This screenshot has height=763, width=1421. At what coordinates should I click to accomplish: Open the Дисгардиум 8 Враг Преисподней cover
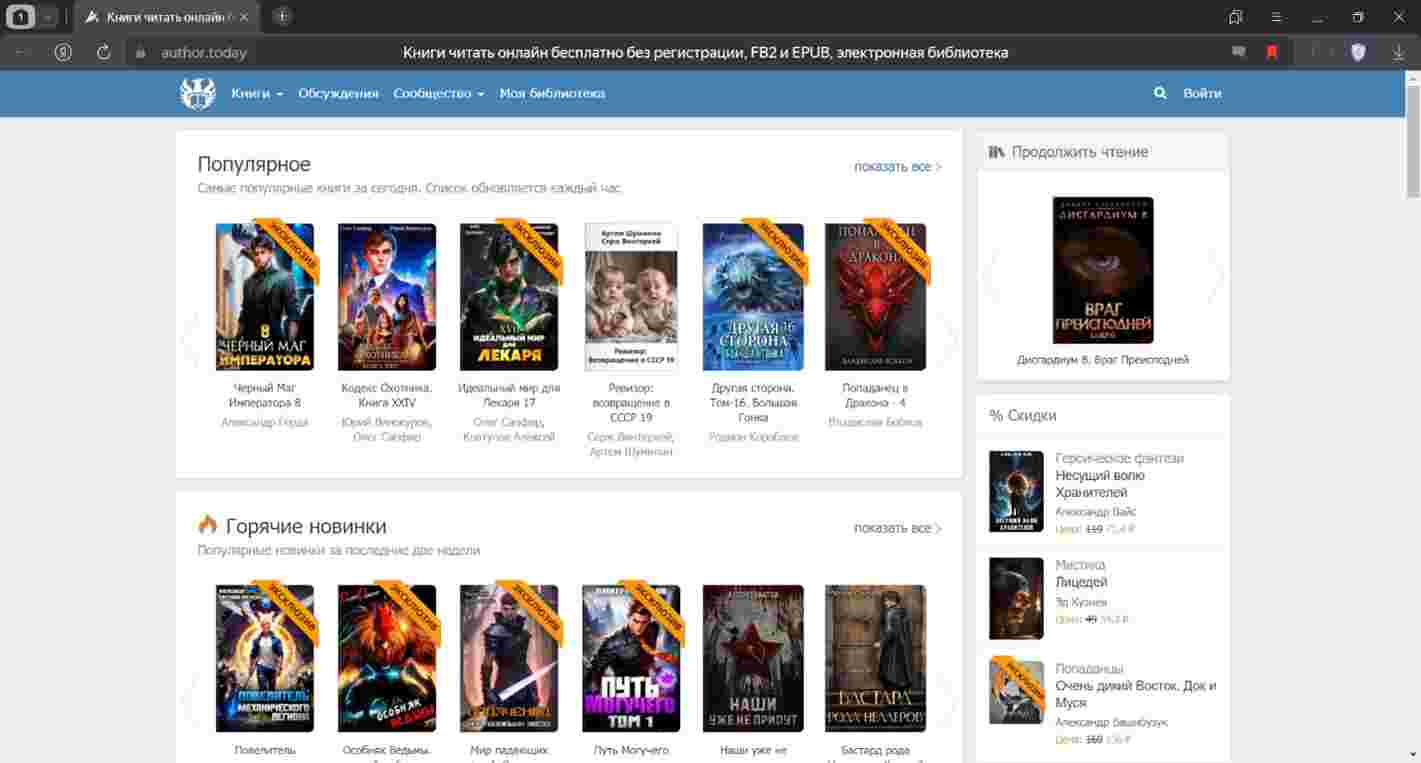(1103, 270)
